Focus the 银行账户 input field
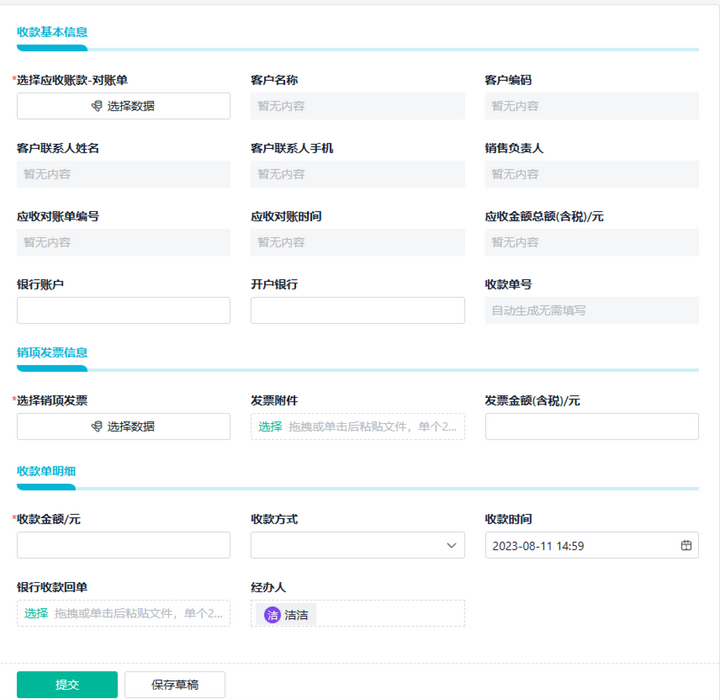Screen dimensions: 720x700 123,310
